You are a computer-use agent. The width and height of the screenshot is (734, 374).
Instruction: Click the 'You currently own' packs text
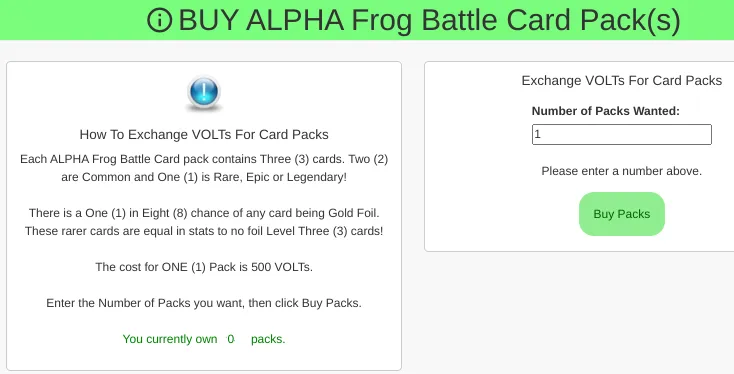coord(204,339)
